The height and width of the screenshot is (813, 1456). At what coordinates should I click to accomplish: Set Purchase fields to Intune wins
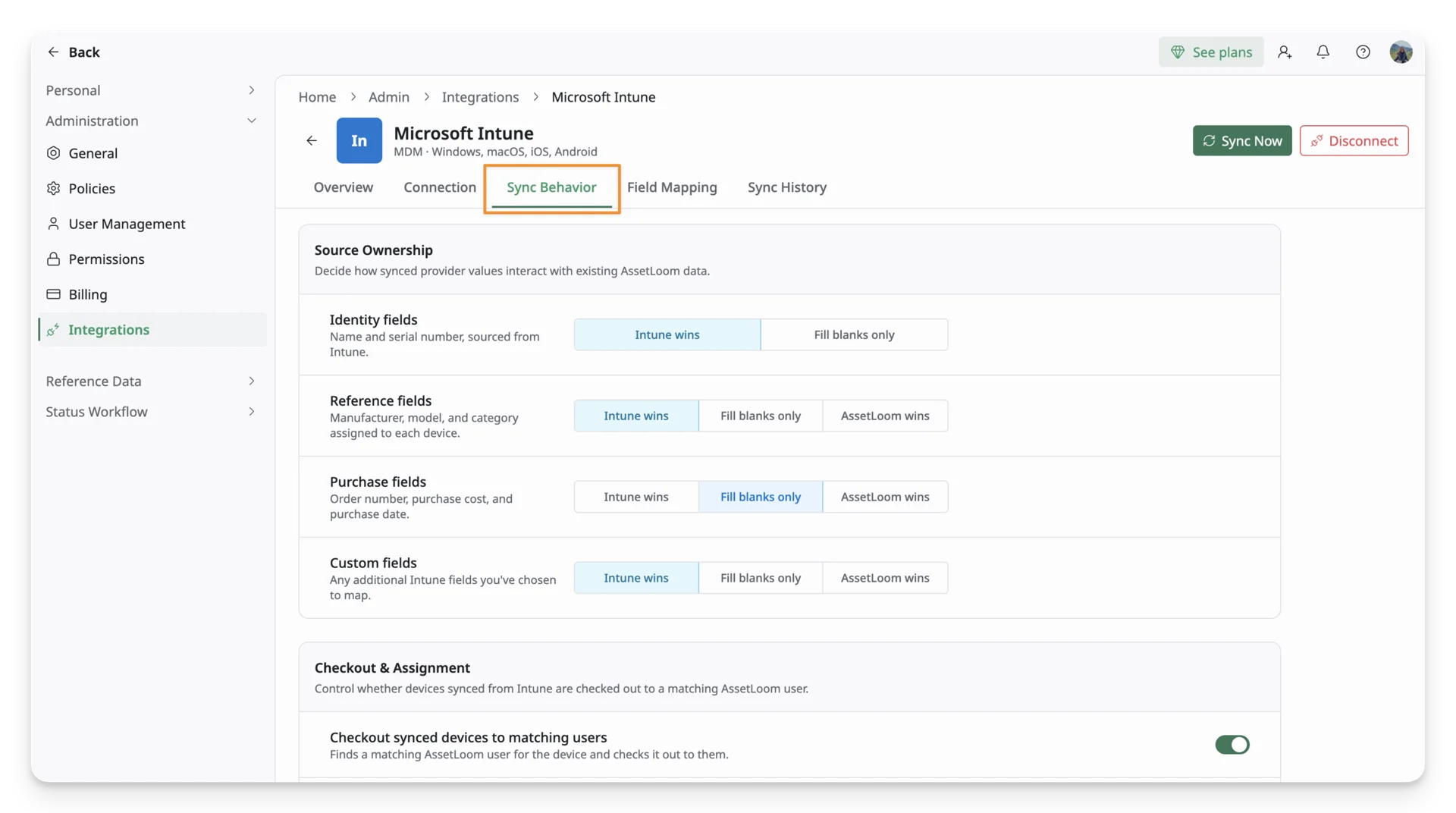[636, 497]
